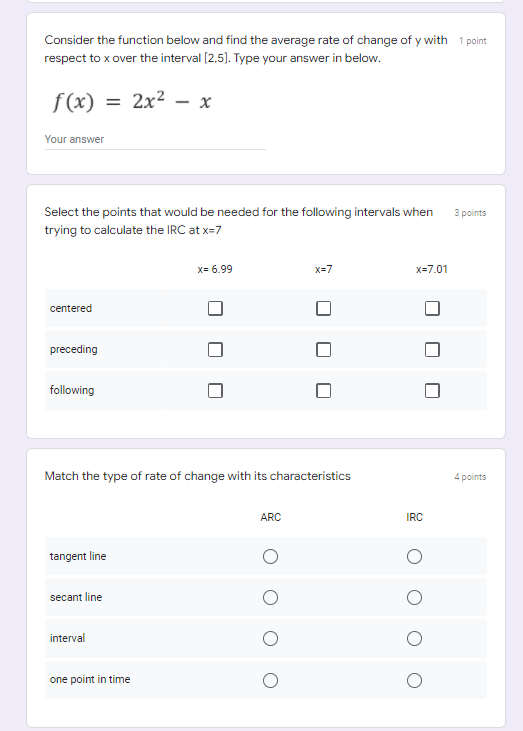
Task: Check x=7 for the preceding row
Action: pyautogui.click(x=323, y=349)
